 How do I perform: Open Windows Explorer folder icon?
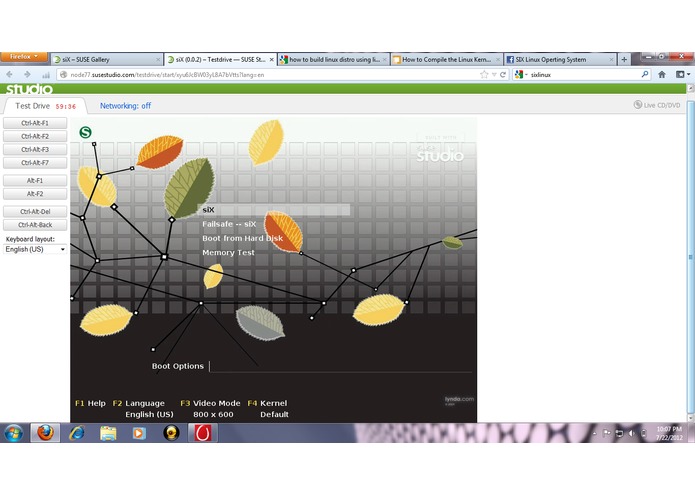[108, 433]
